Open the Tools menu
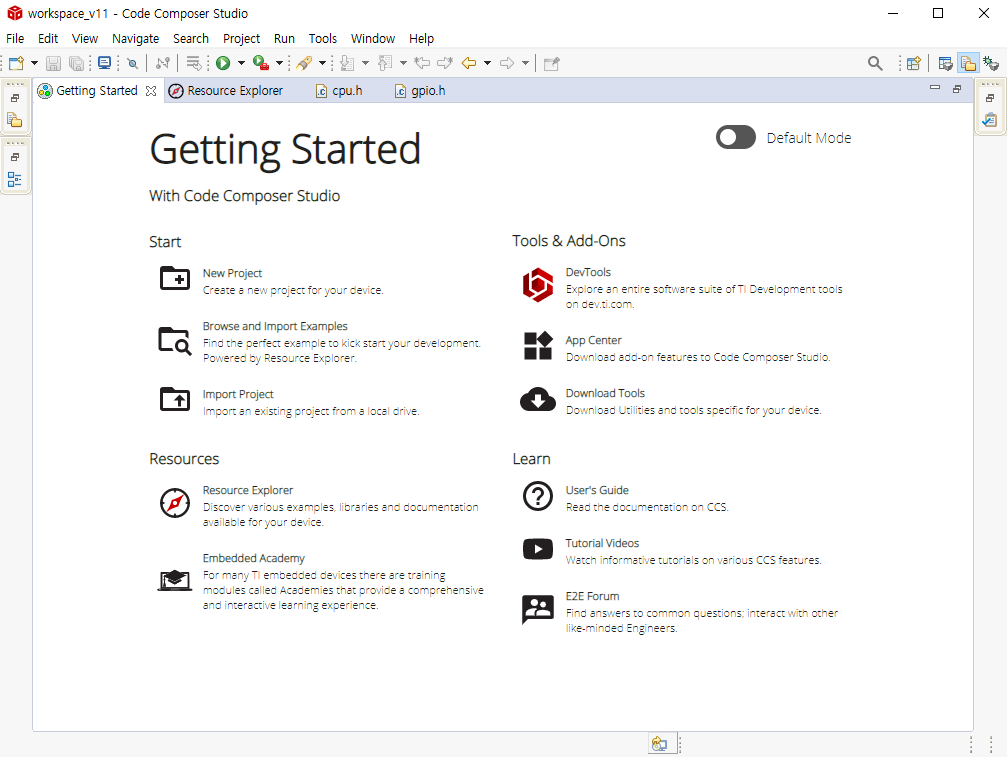1007x757 pixels. 322,39
